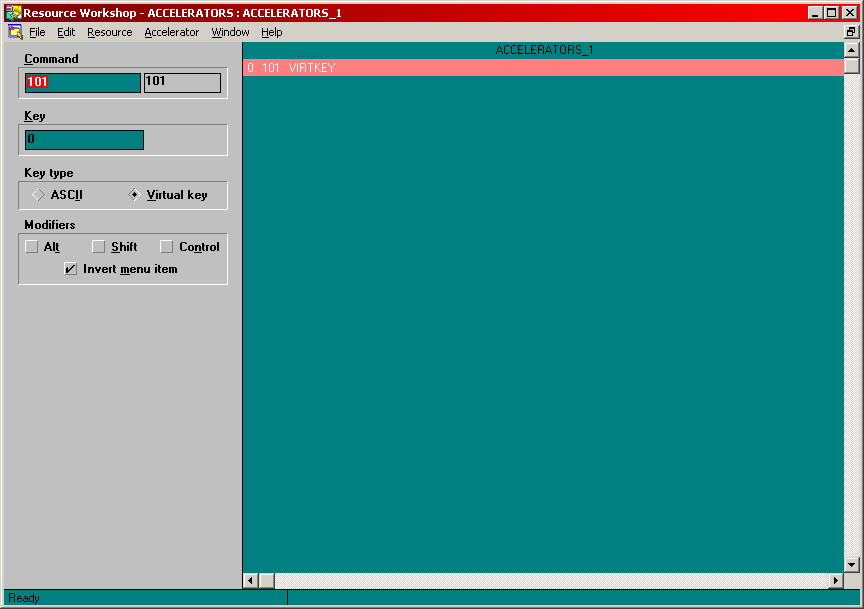Click the horizontal scrollbar right arrow

coord(836,581)
